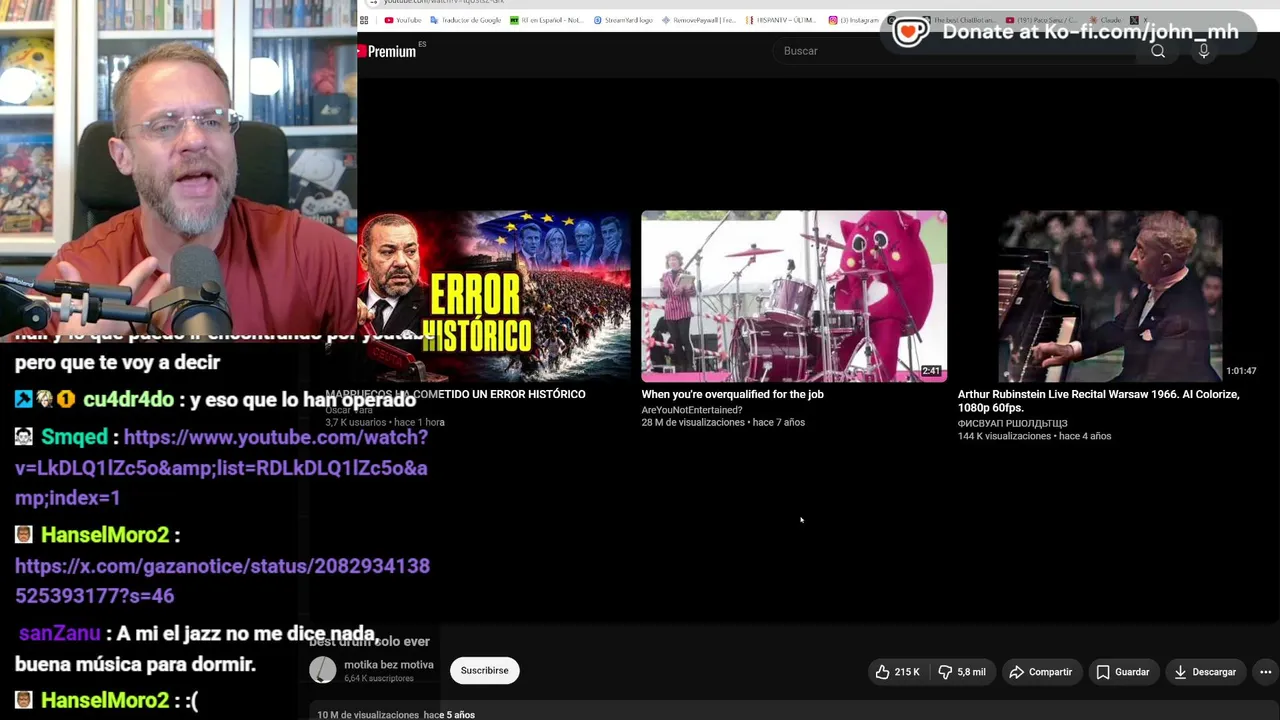Open HanselMoro2's x.com gazanotice link

[222, 580]
